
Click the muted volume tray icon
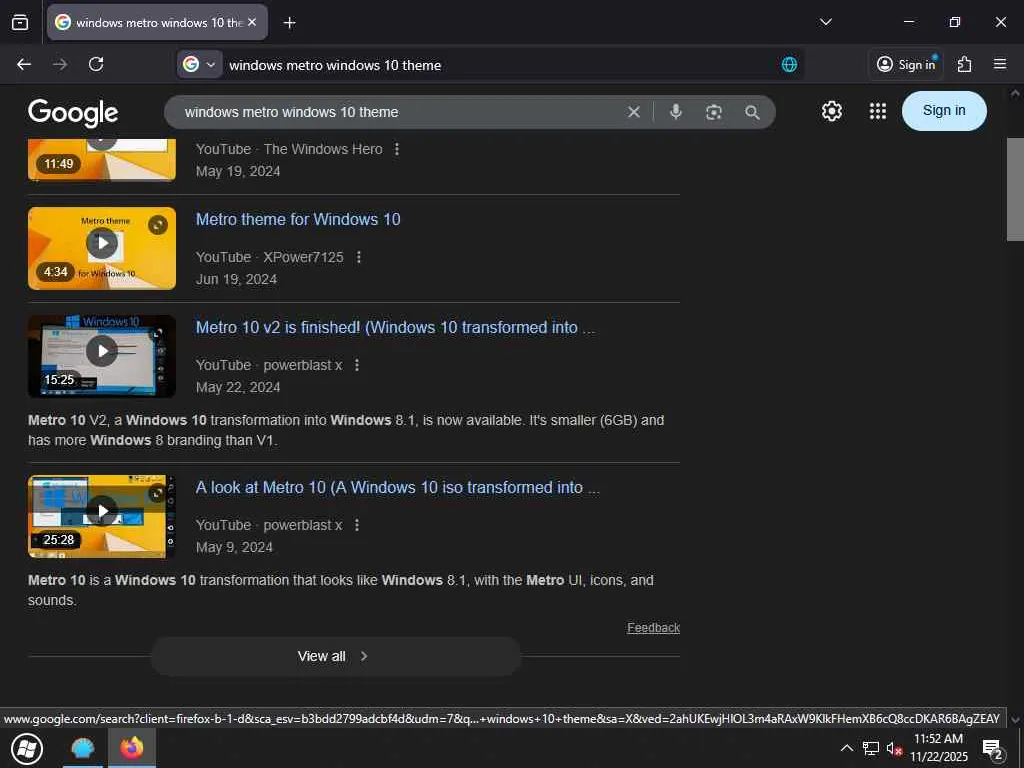point(895,749)
